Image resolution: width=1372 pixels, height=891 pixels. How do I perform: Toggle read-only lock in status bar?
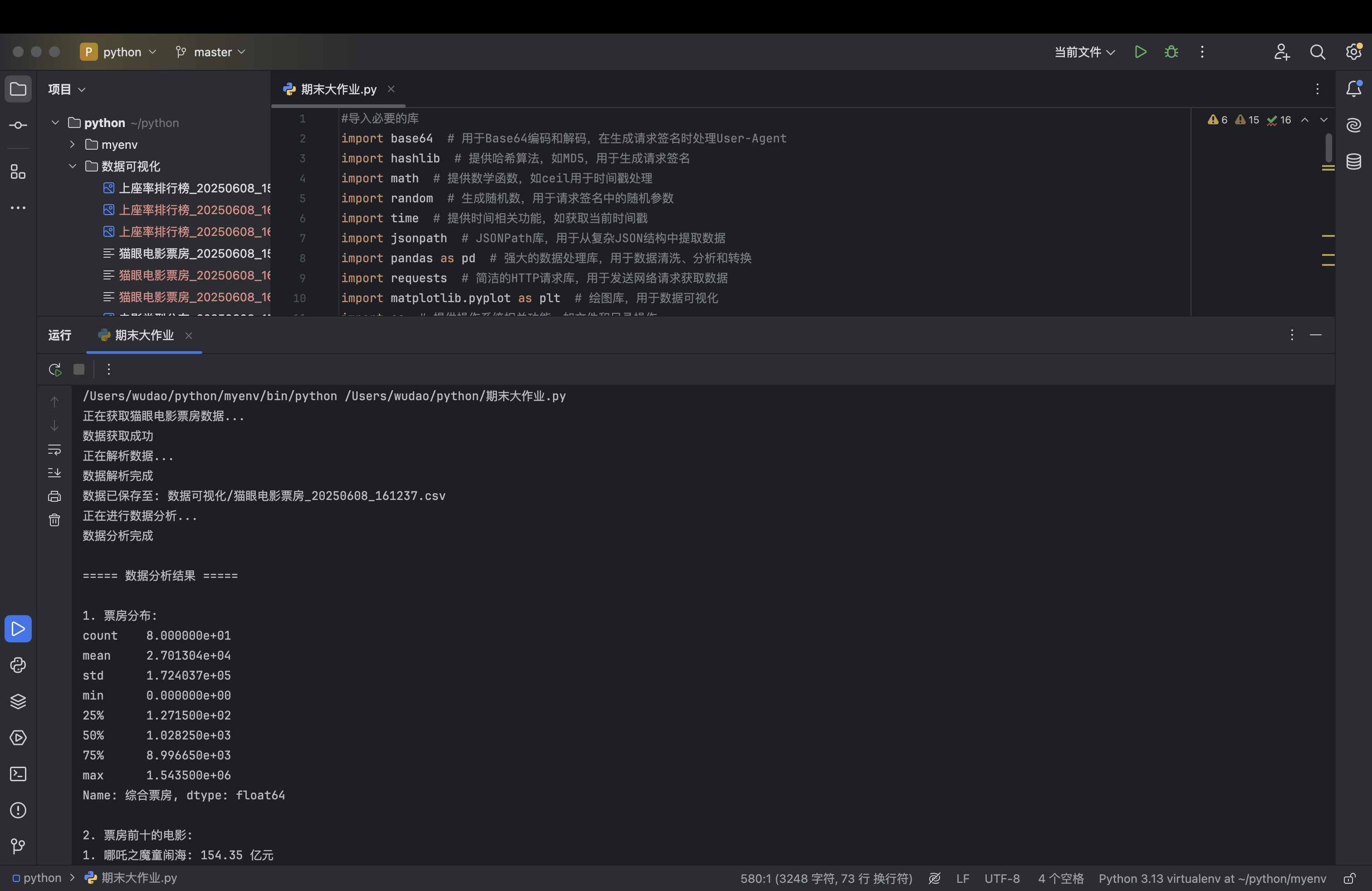(1349, 878)
